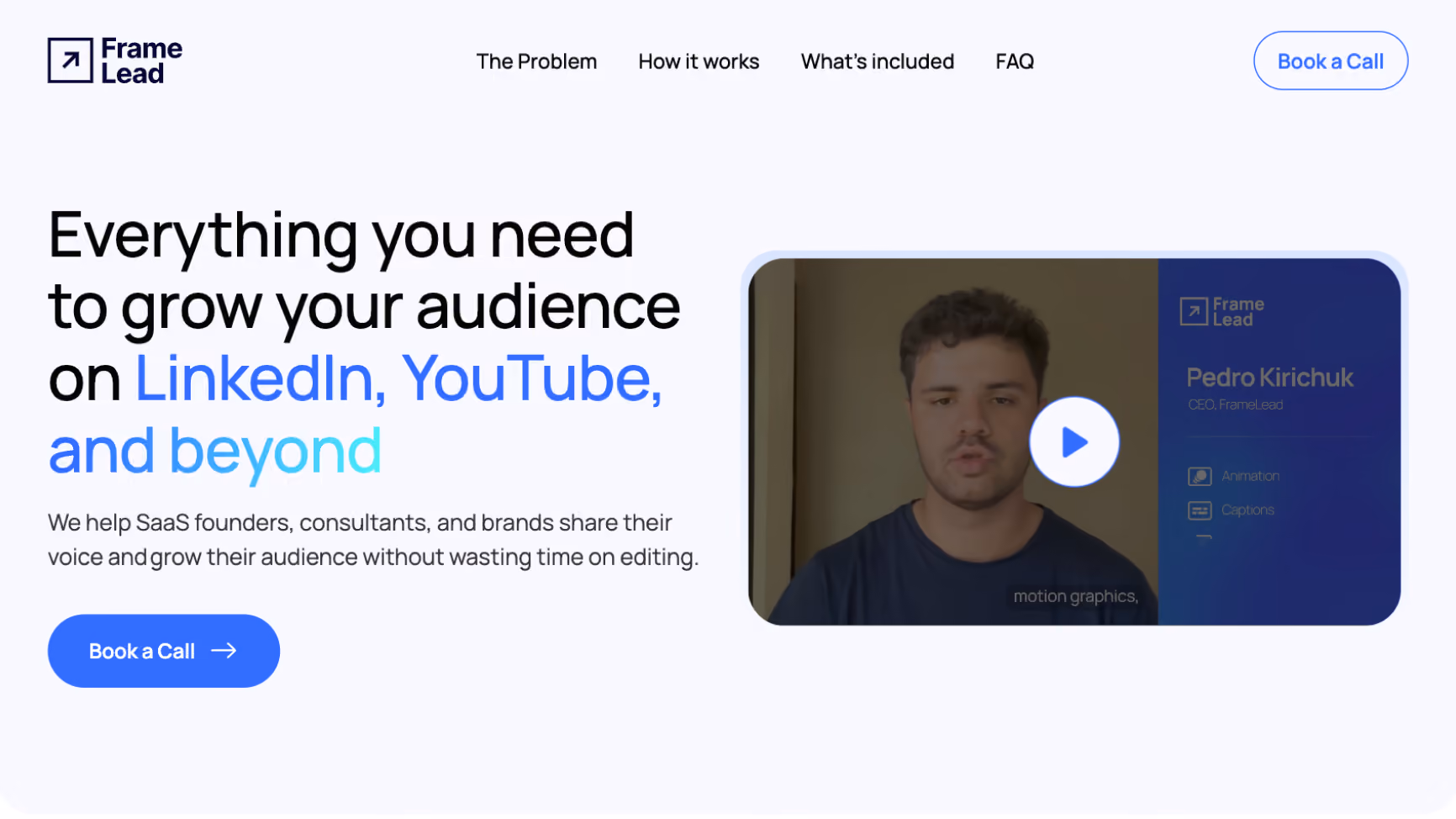Open The Problem nav link
The width and height of the screenshot is (1456, 819).
(536, 61)
